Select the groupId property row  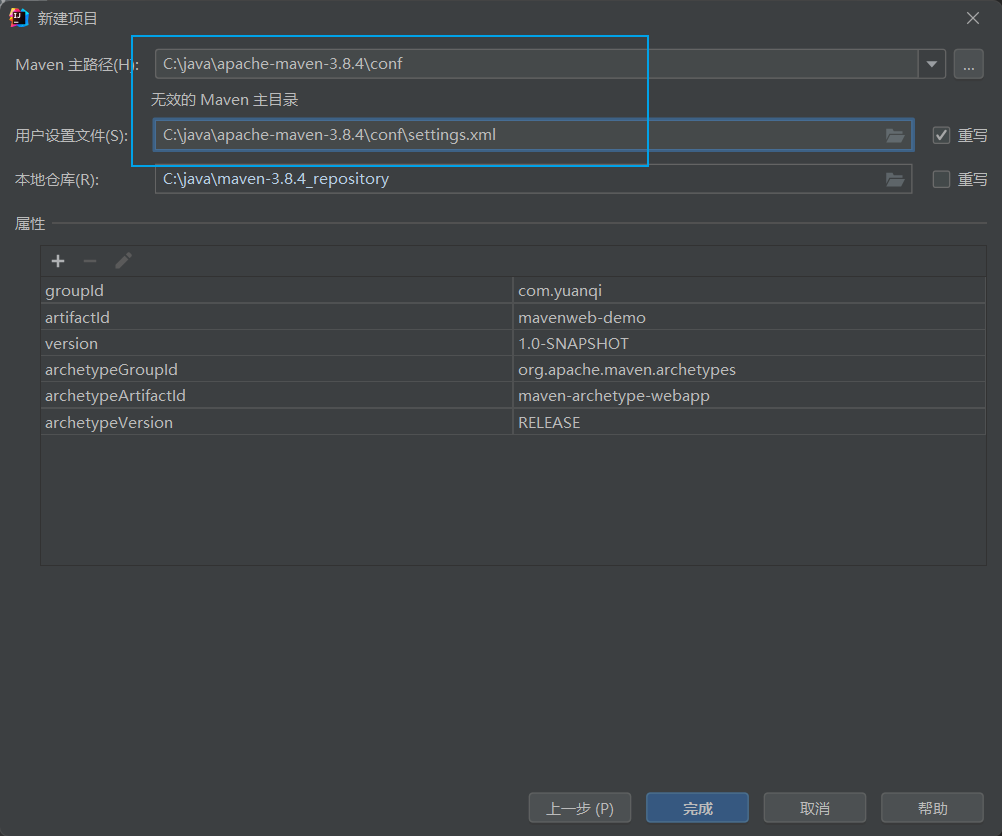click(x=513, y=290)
